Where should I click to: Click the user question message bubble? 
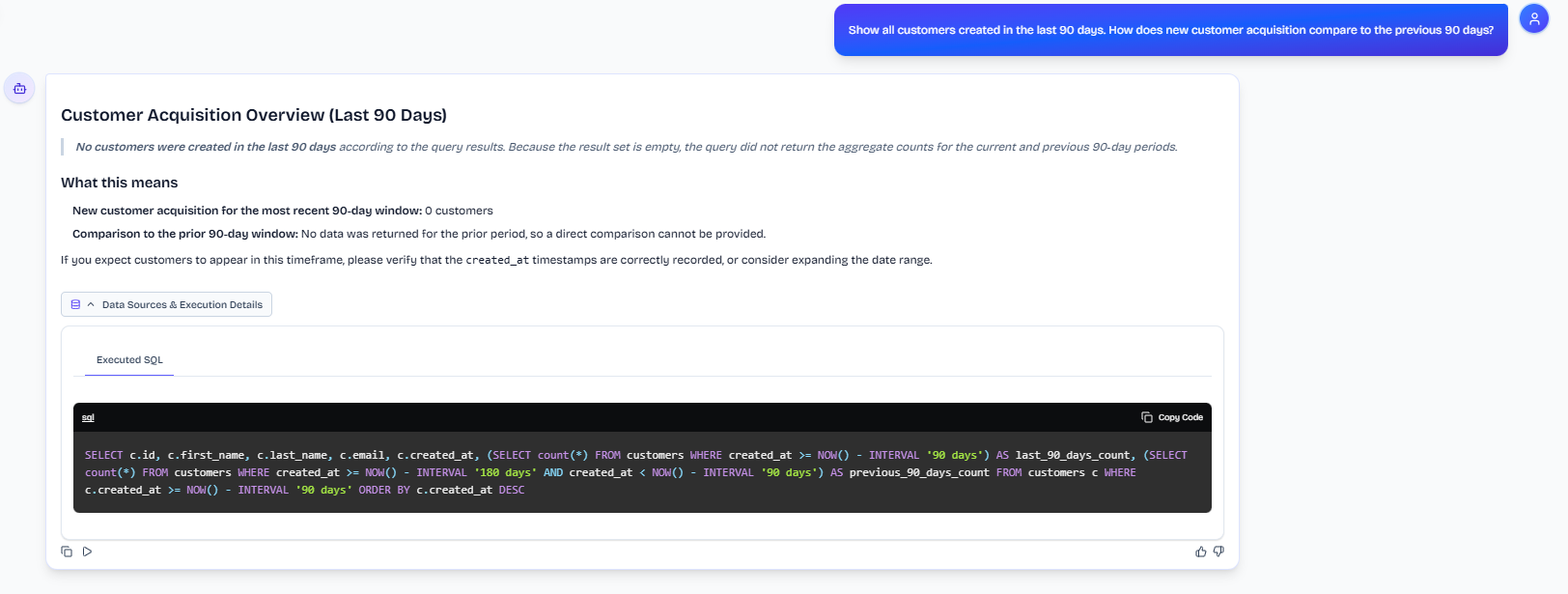coord(1170,30)
